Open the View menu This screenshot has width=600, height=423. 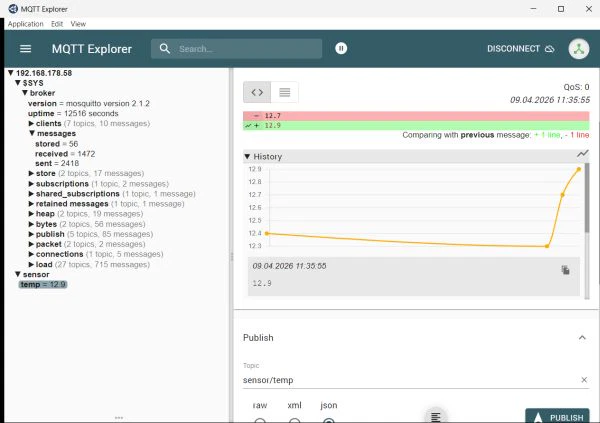click(x=78, y=23)
